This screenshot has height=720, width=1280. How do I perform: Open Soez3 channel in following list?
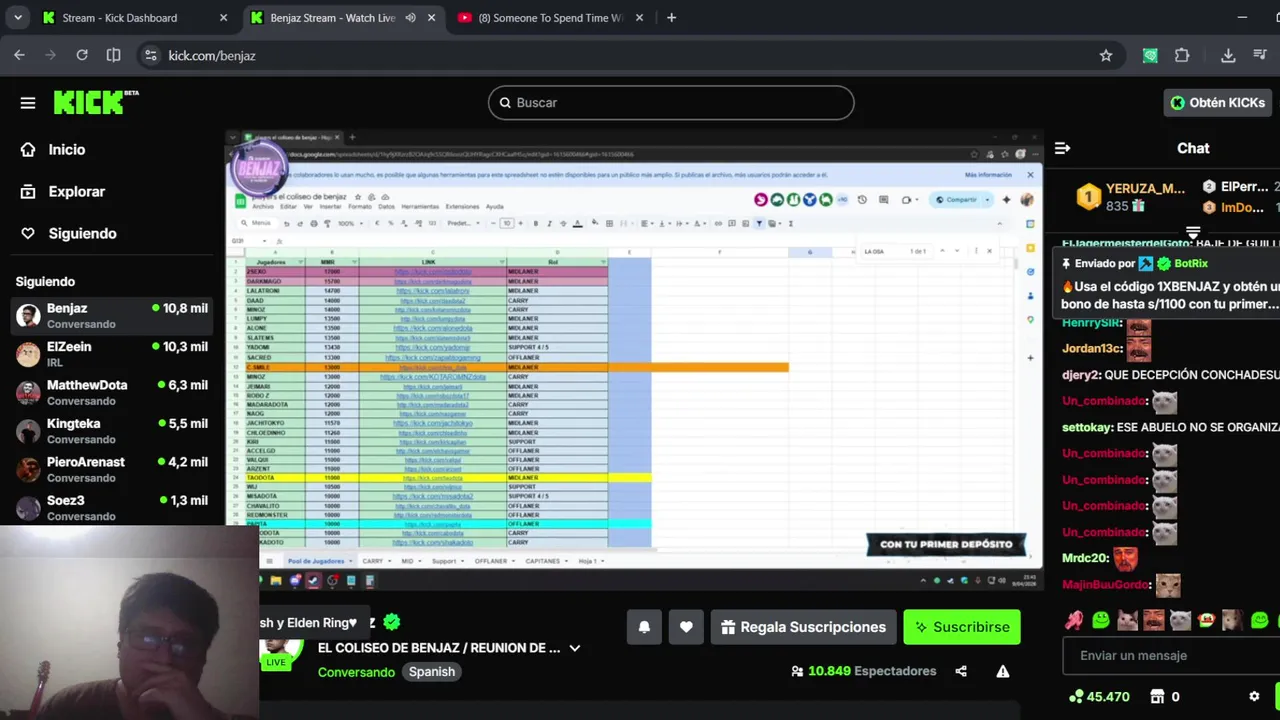pyautogui.click(x=114, y=508)
